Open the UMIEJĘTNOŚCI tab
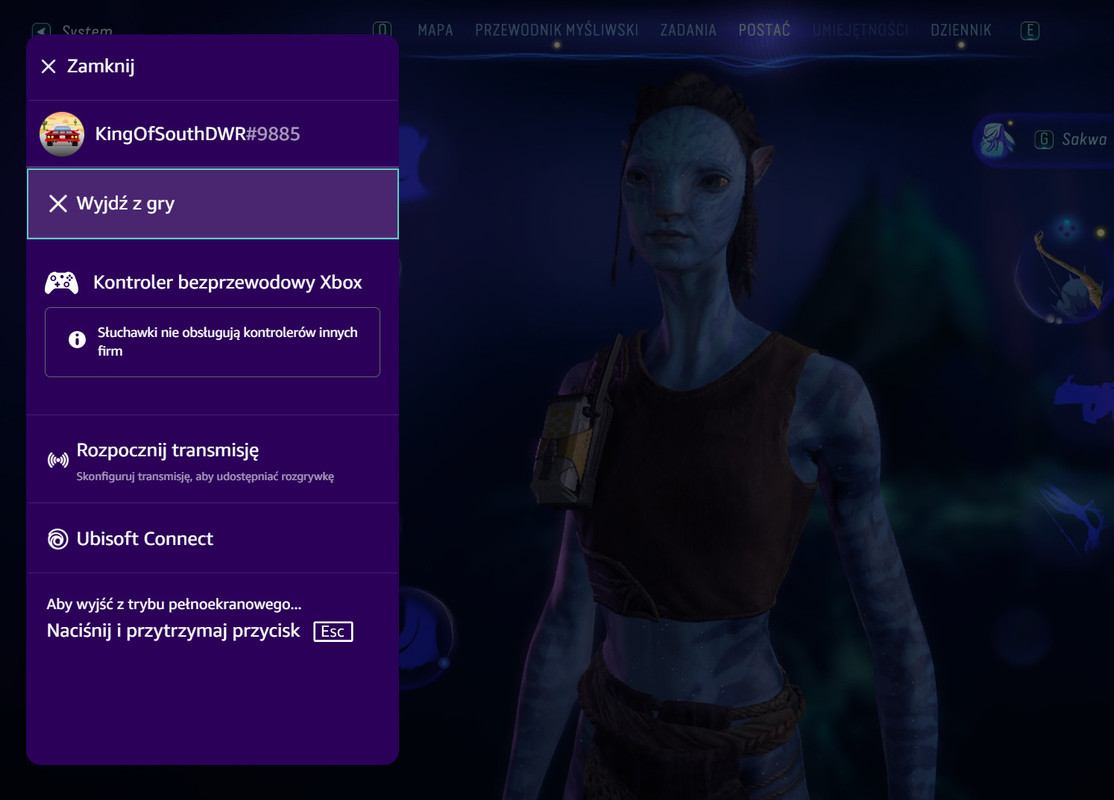This screenshot has width=1114, height=800. coord(860,30)
